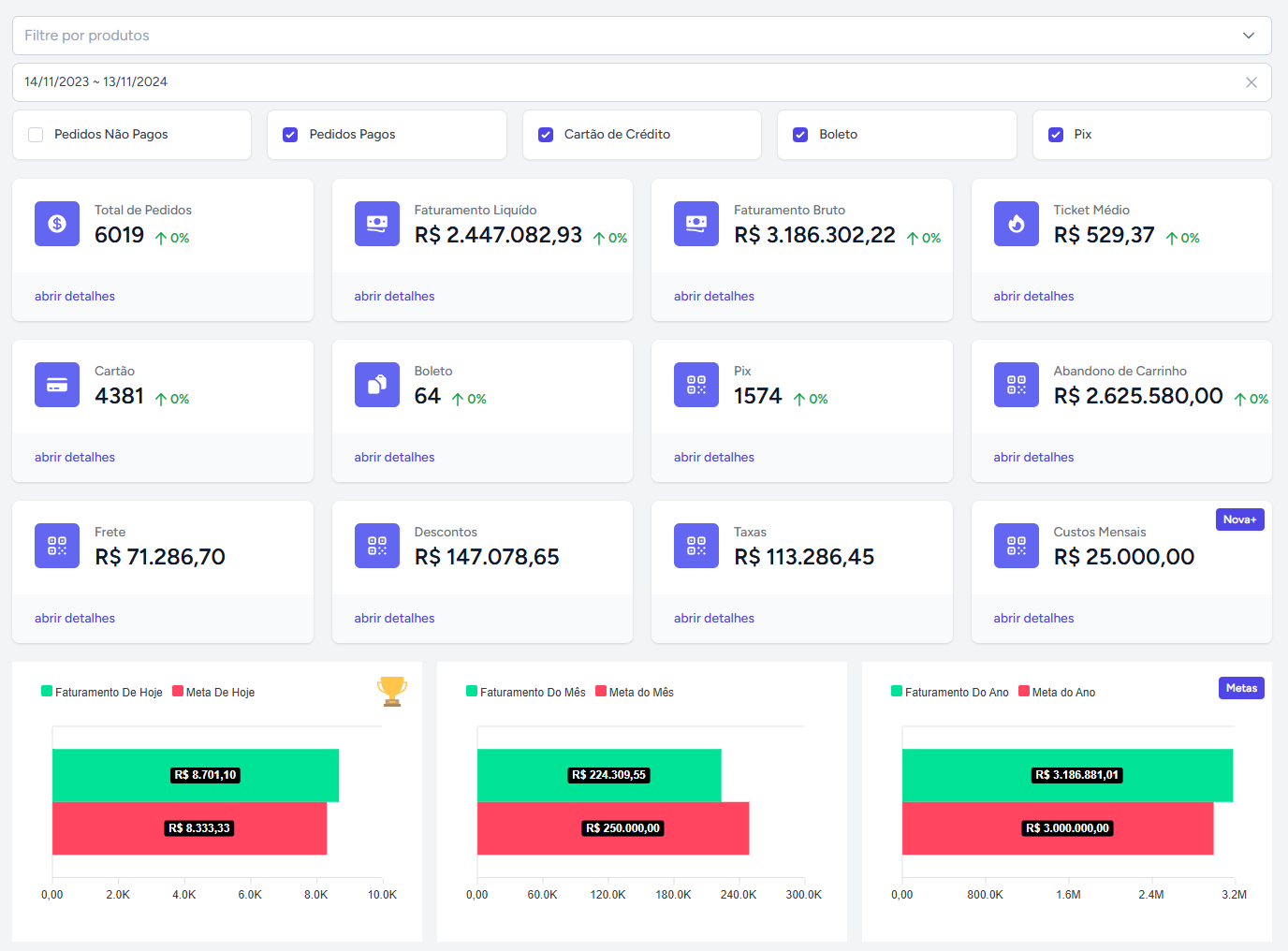Open abrir detalhes under Custos Mensais
The width and height of the screenshot is (1288, 951).
1033,618
